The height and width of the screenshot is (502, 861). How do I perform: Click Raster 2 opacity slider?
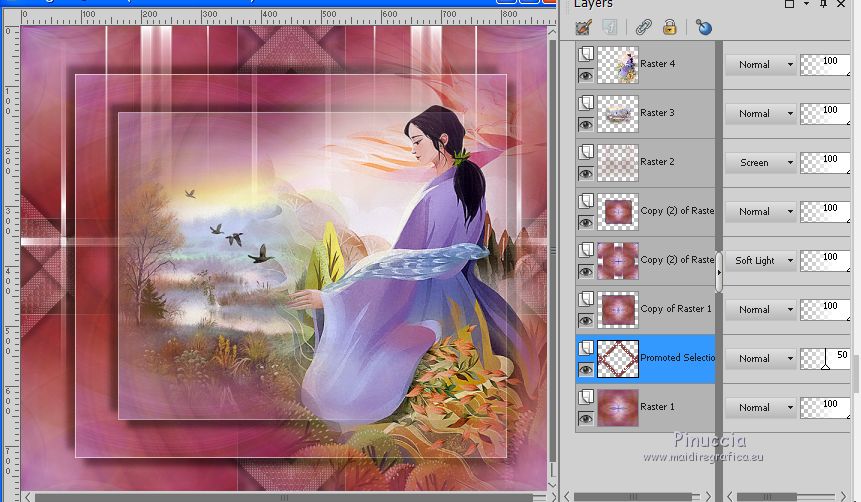pyautogui.click(x=825, y=163)
